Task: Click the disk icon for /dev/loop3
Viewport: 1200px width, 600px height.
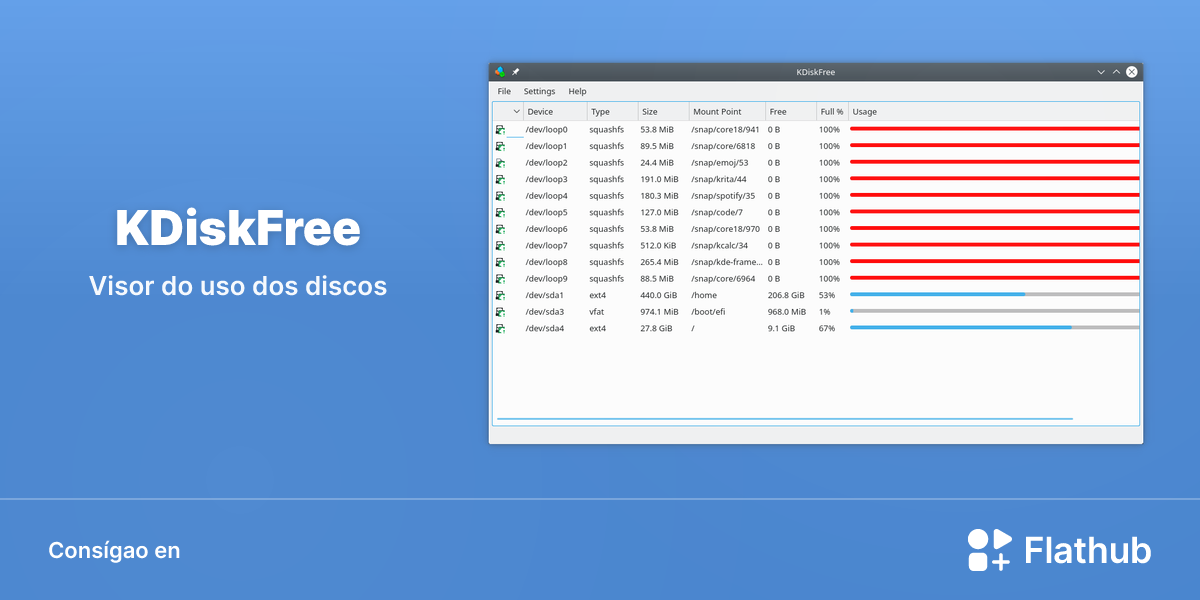Action: 500,179
